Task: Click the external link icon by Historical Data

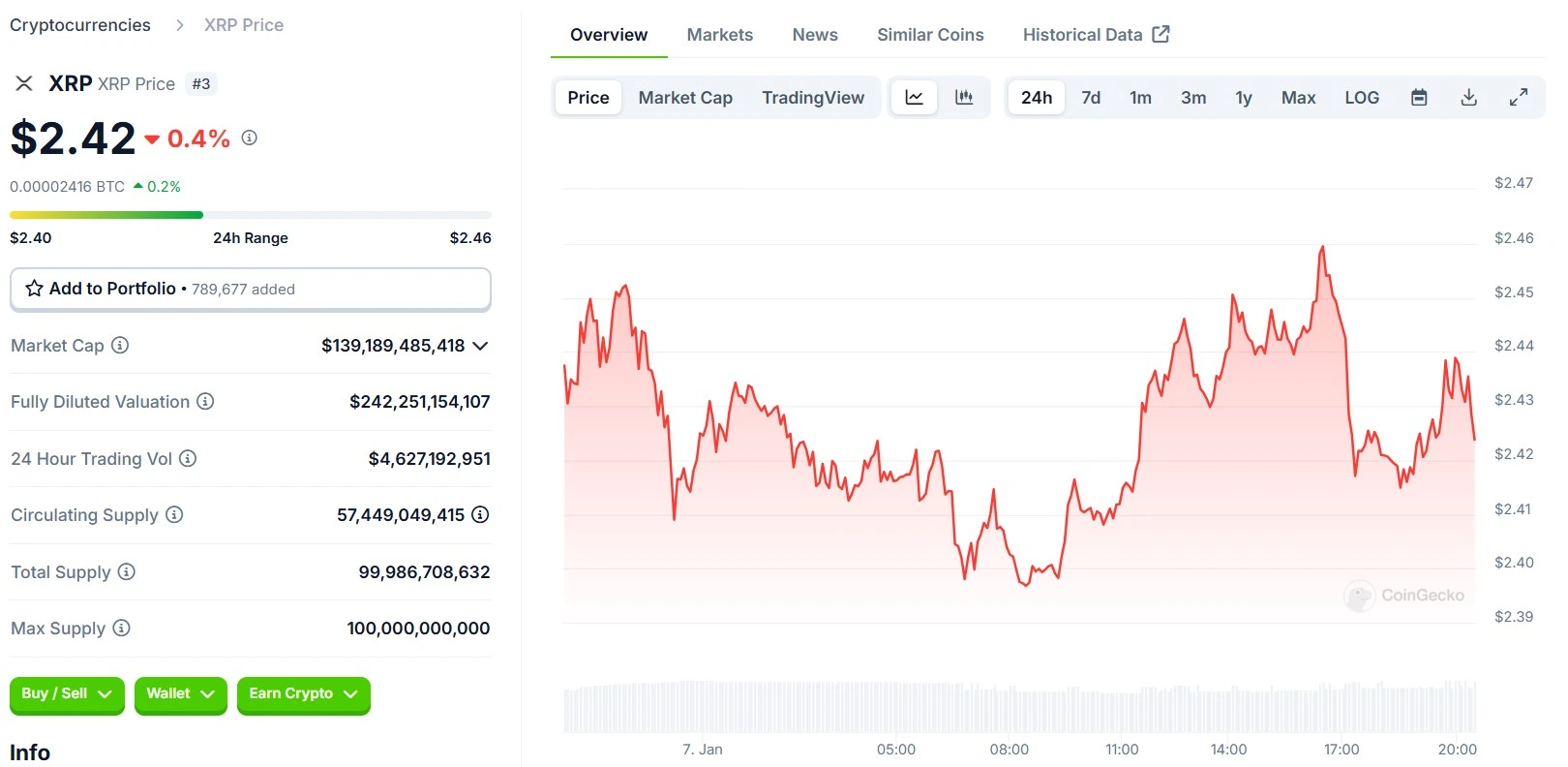Action: point(1161,34)
